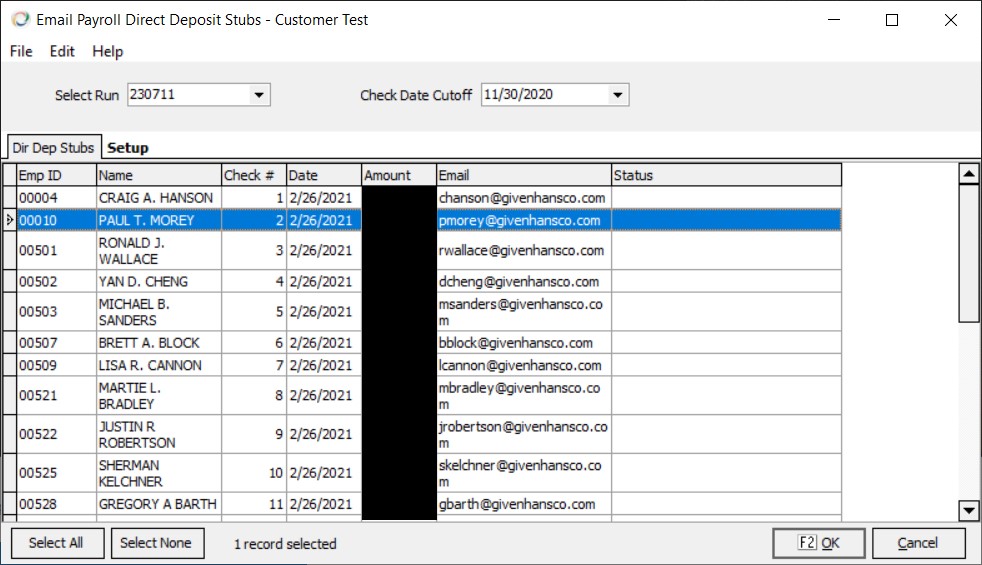Viewport: 982px width, 565px height.
Task: Confirm with the F2 OK button
Action: click(818, 543)
